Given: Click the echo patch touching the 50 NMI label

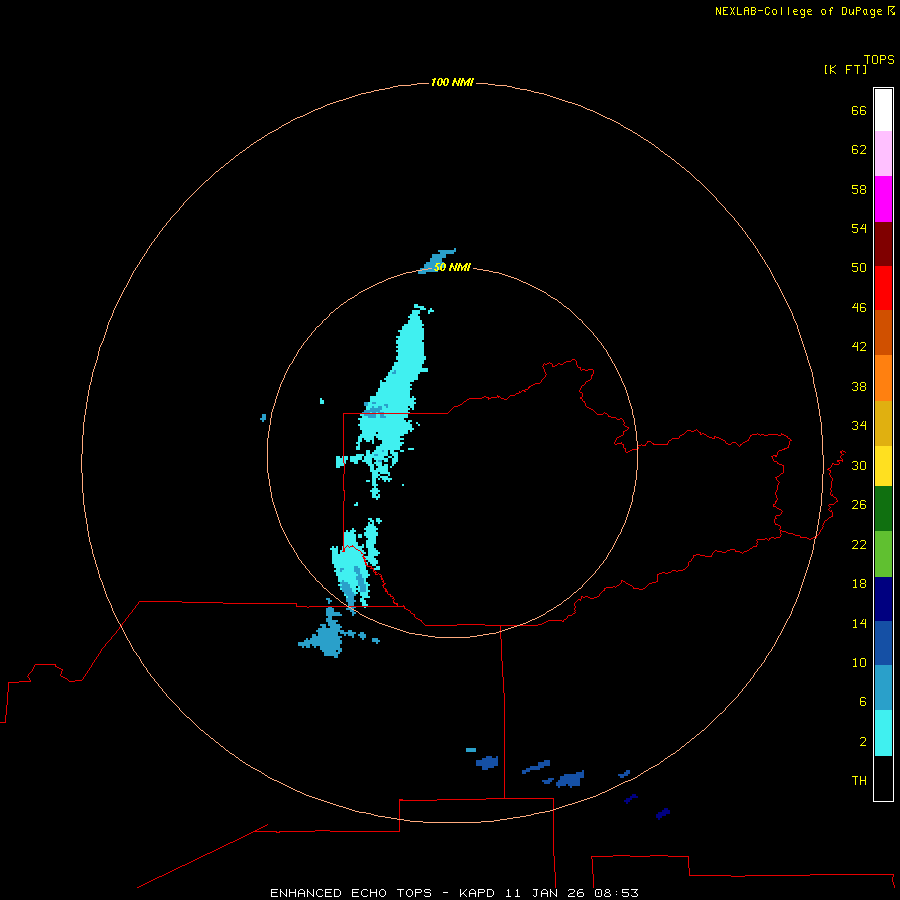Looking at the screenshot, I should click(436, 261).
